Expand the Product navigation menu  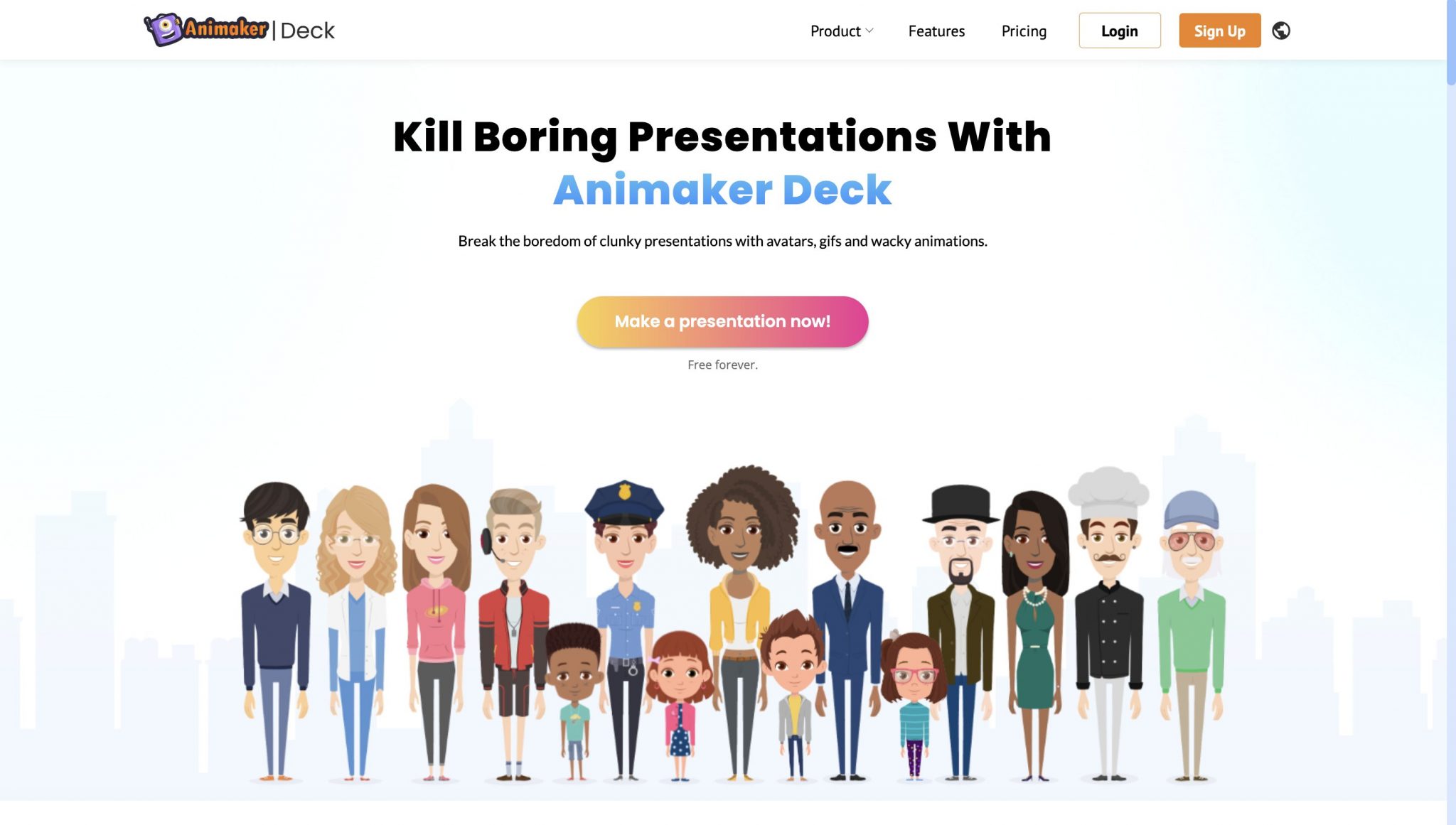[842, 30]
